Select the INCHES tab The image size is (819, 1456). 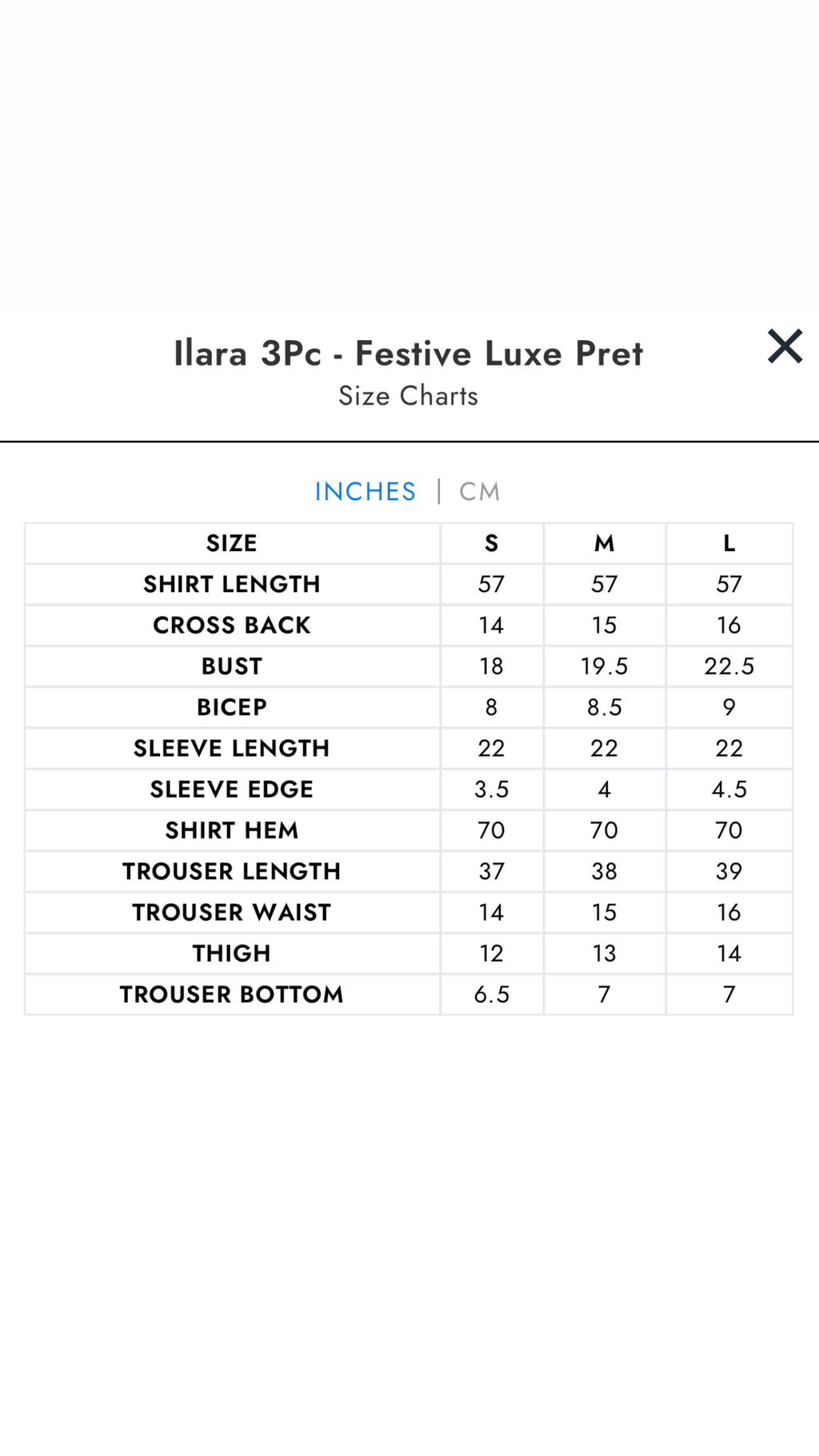click(x=366, y=490)
